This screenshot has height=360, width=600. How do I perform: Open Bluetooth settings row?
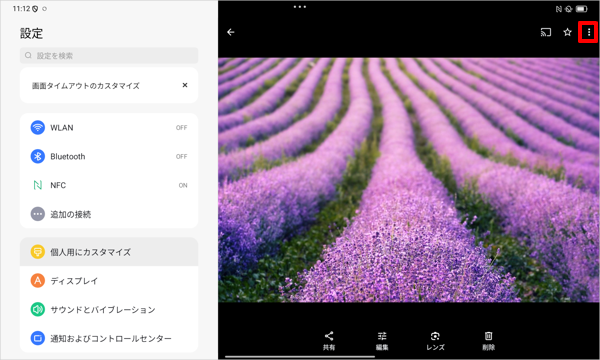(109, 156)
